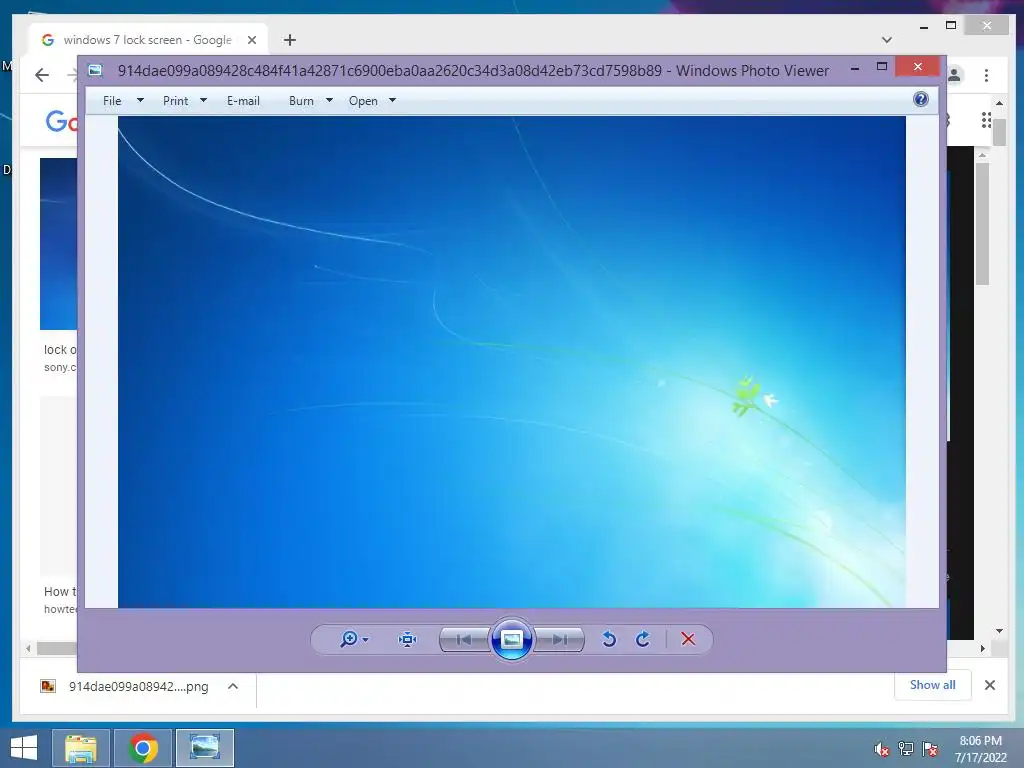Expand the Print dropdown arrow

(x=203, y=101)
